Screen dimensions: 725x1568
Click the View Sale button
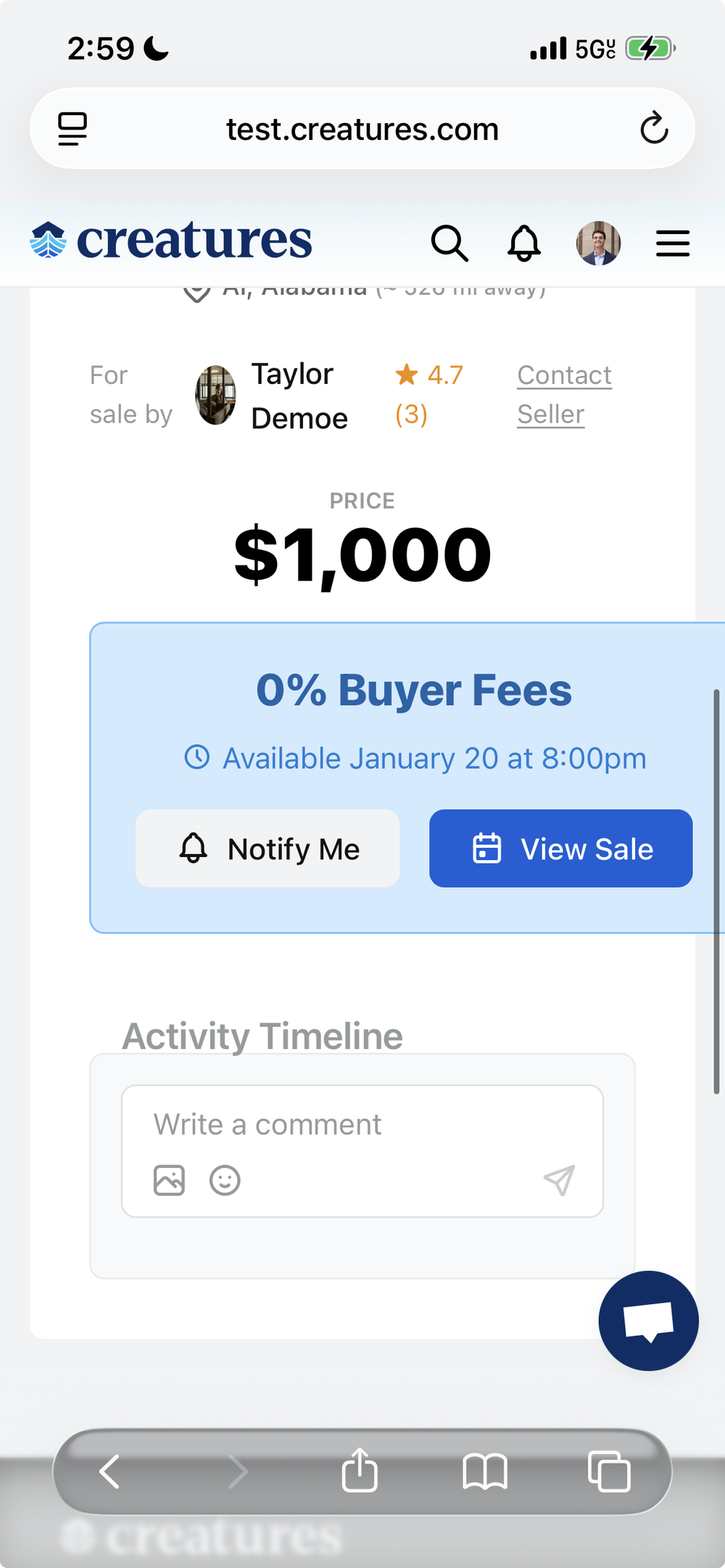pyautogui.click(x=561, y=848)
